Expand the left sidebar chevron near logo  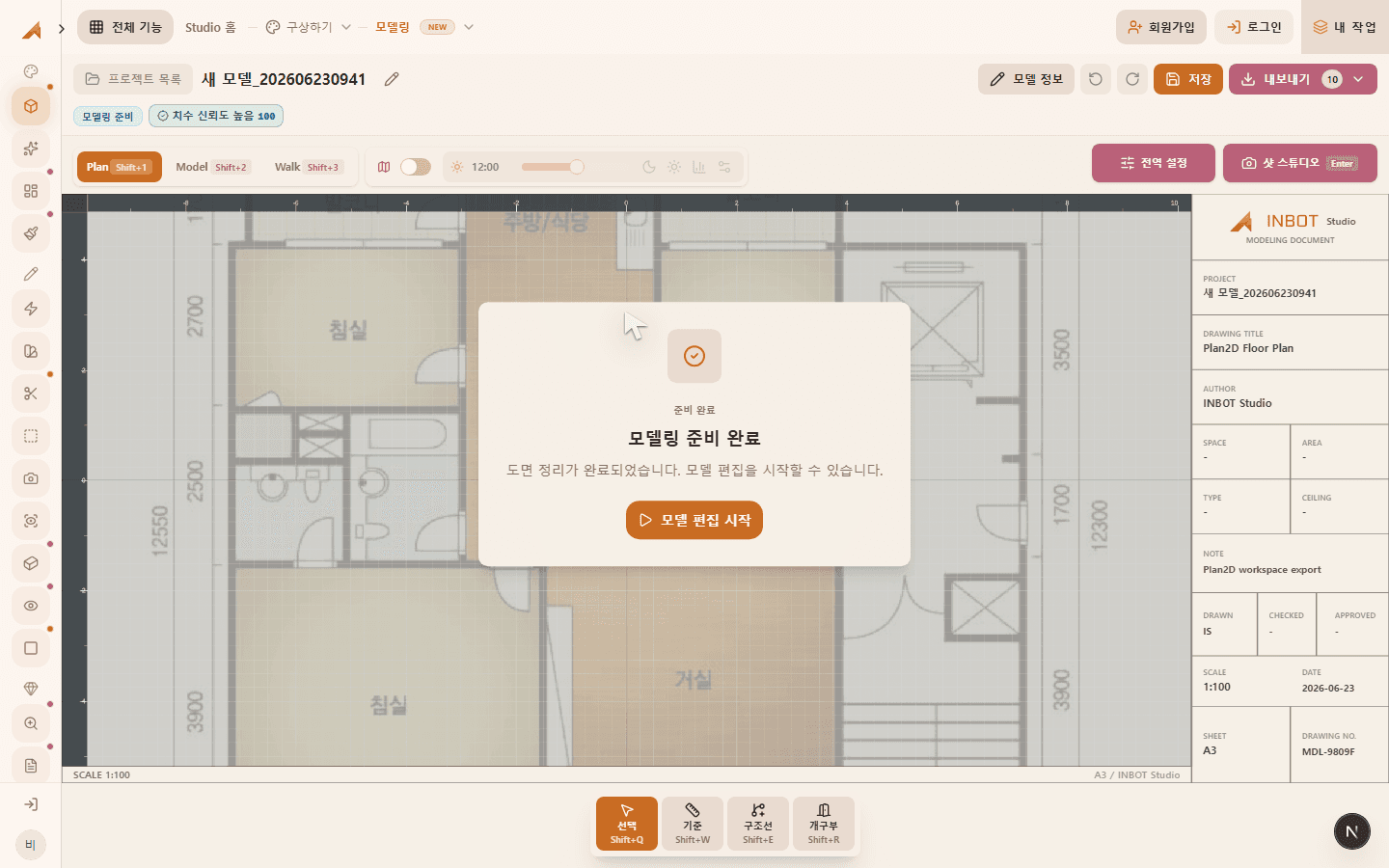(62, 28)
